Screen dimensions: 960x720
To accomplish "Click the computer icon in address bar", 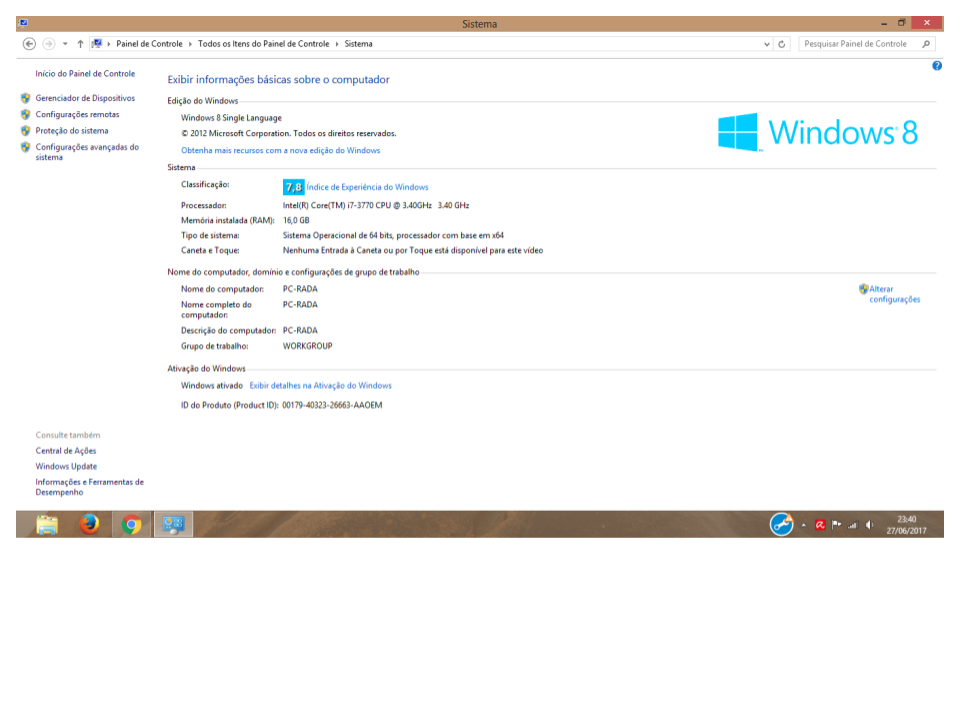I will pyautogui.click(x=97, y=44).
